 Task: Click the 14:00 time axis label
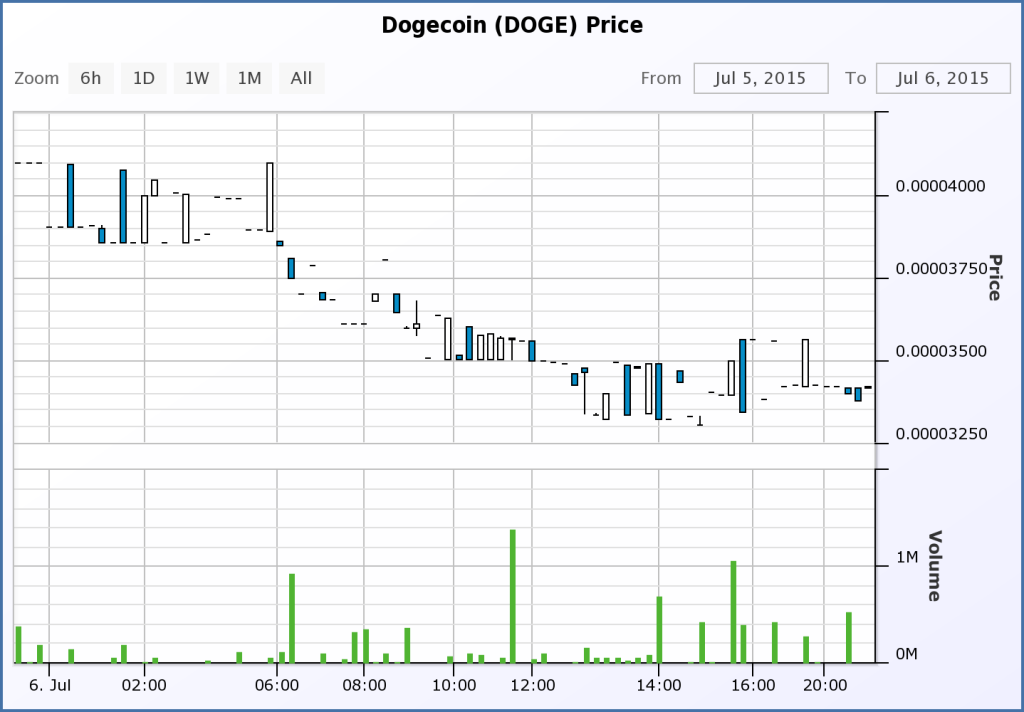click(658, 686)
